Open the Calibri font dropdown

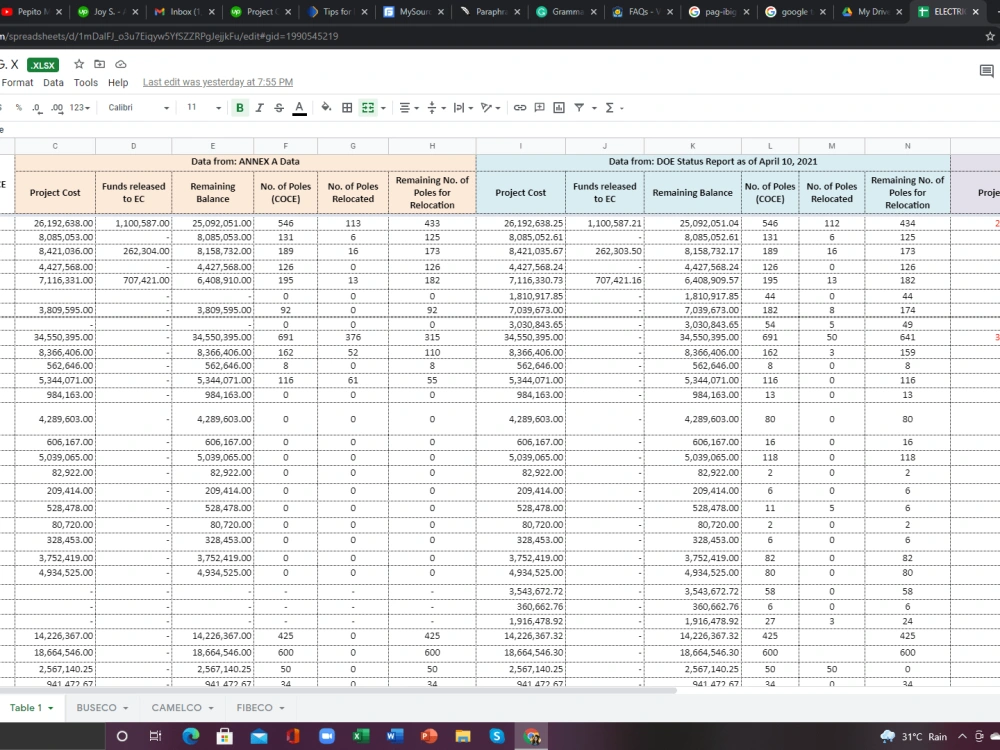(138, 108)
